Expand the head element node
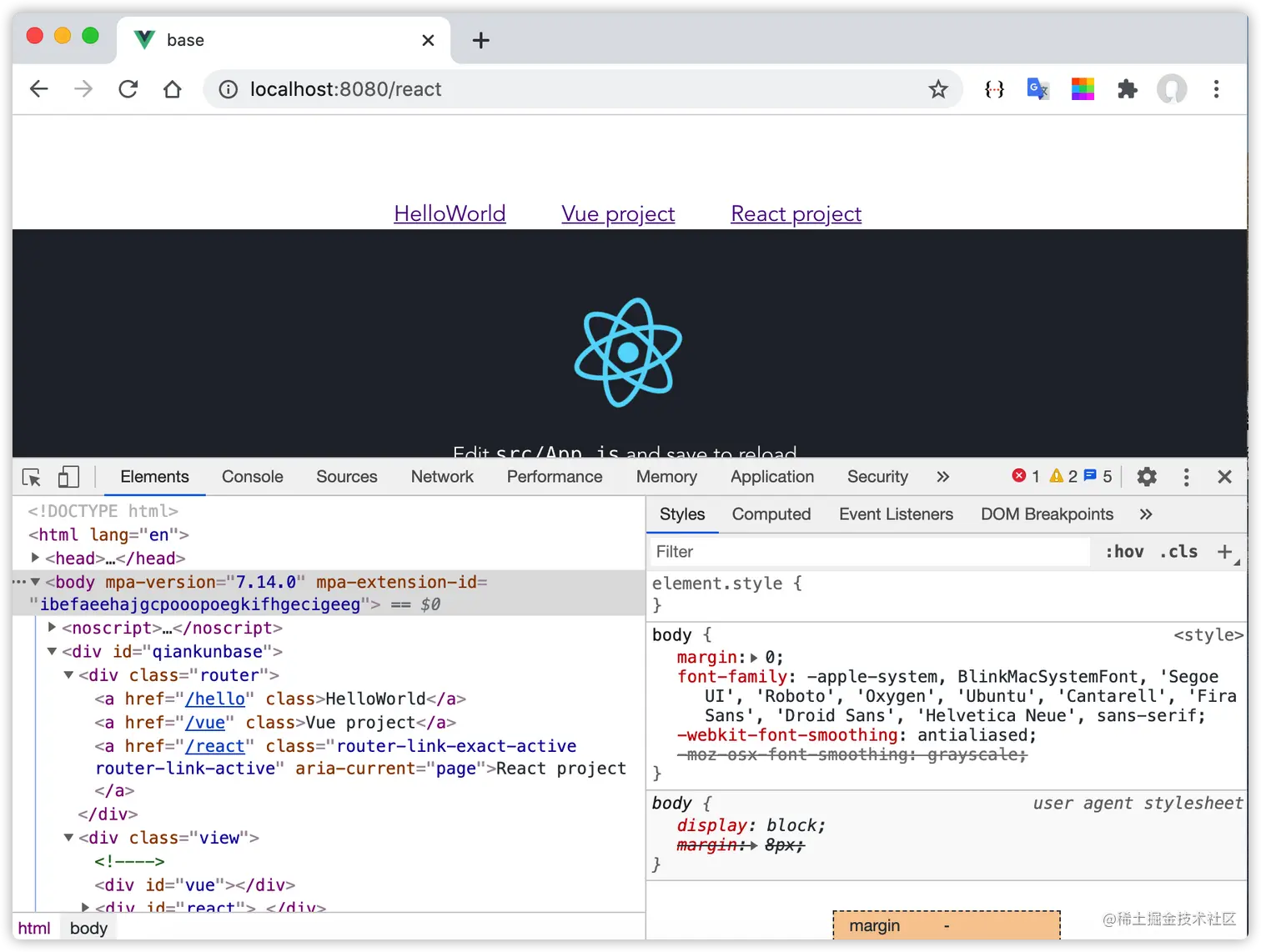Image resolution: width=1261 pixels, height=952 pixels. [35, 557]
